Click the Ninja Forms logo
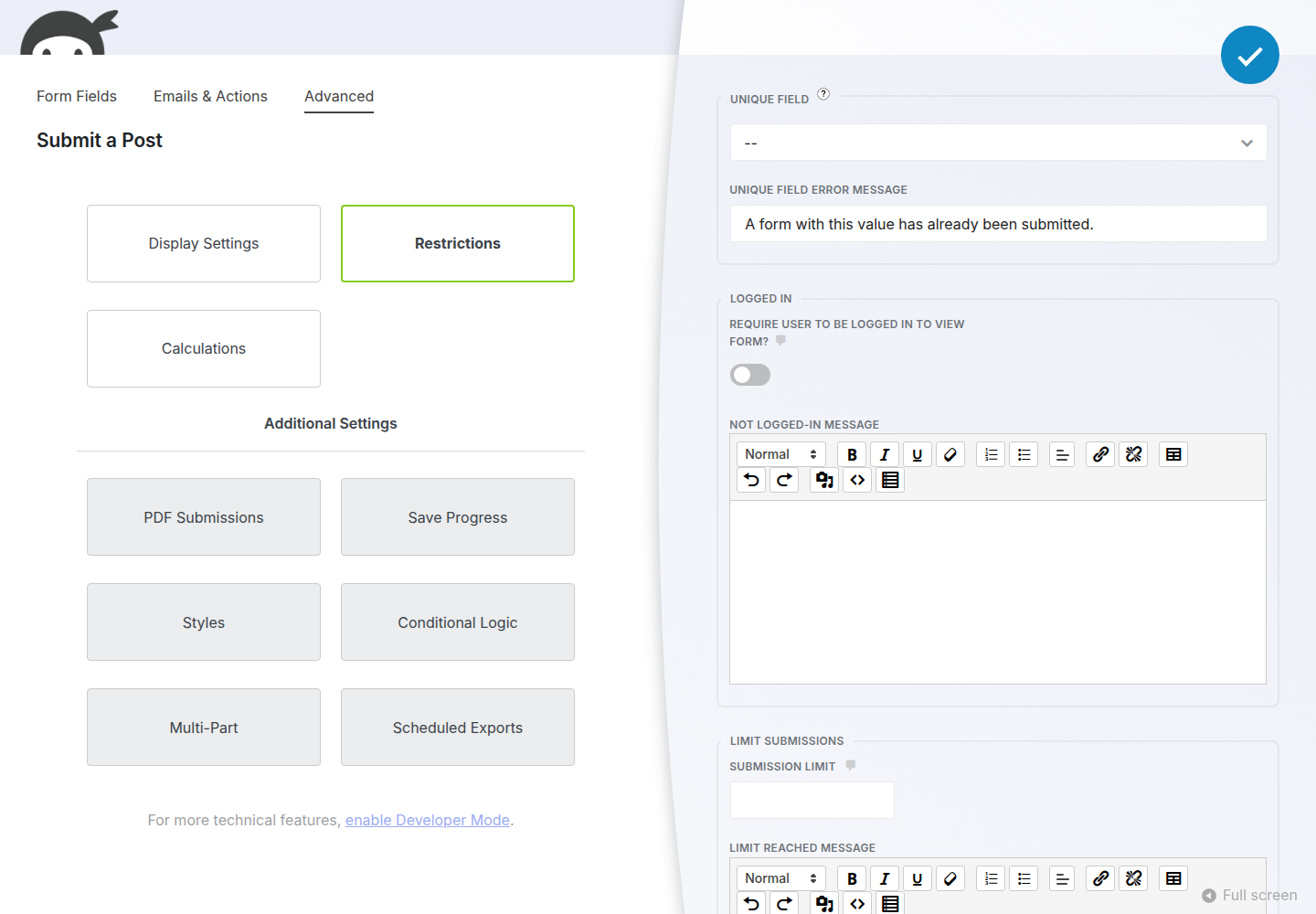This screenshot has width=1316, height=914. 69,33
